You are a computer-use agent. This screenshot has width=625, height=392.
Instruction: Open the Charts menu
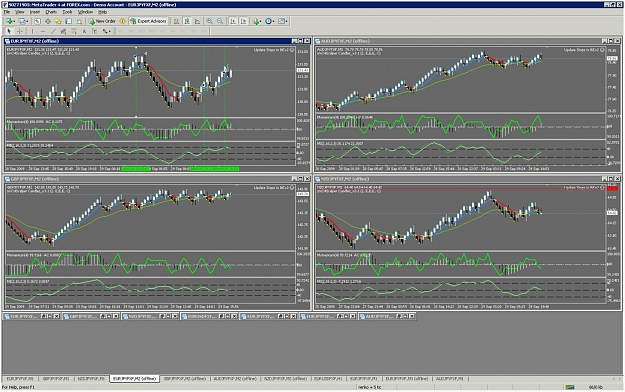(x=51, y=12)
